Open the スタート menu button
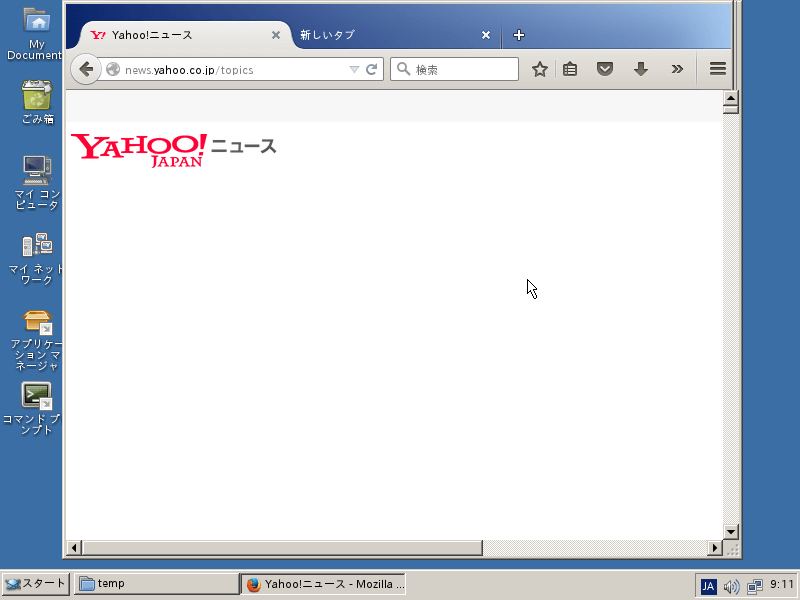This screenshot has width=800, height=600. (35, 584)
